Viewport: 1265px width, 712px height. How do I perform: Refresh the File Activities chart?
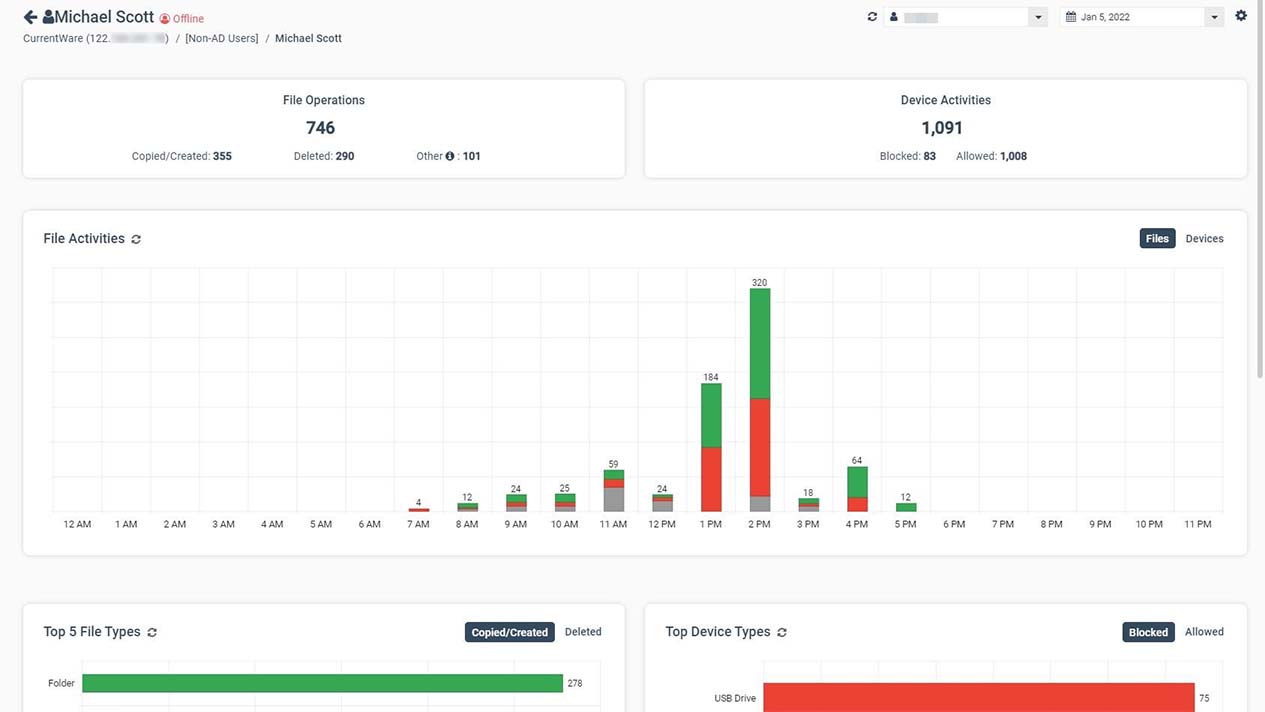[x=136, y=239]
